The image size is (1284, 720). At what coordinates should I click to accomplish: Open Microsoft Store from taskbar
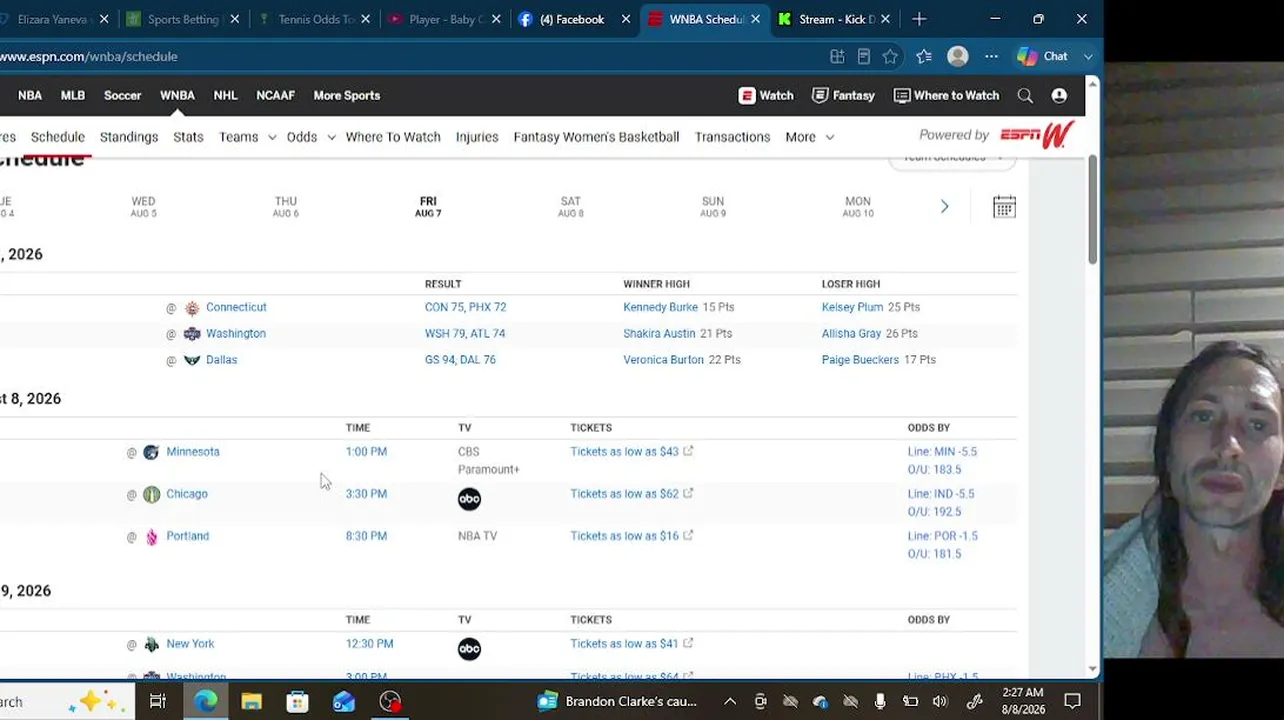(297, 701)
